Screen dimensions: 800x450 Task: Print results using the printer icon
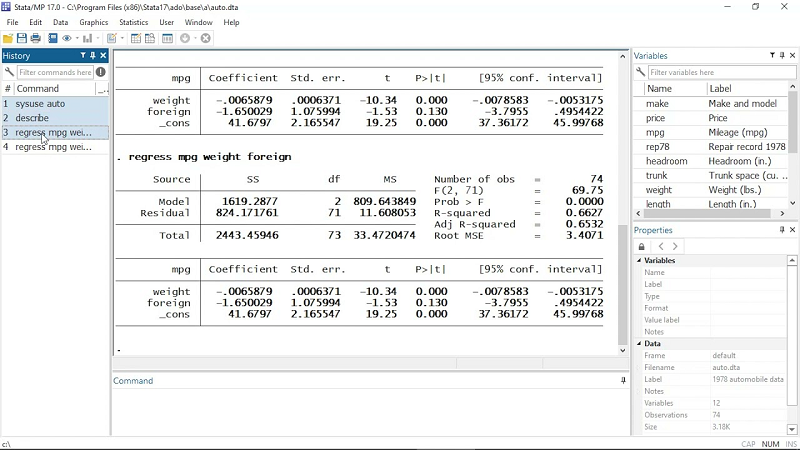36,38
